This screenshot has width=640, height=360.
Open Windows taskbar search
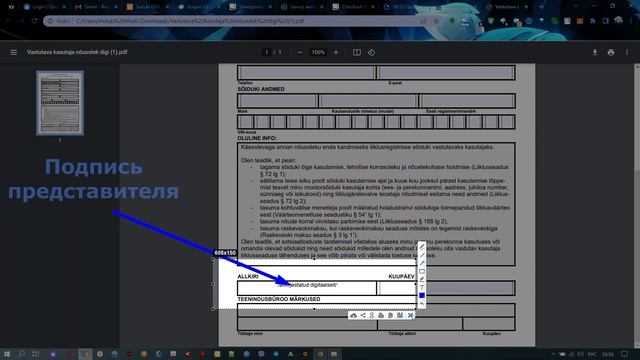coord(21,354)
